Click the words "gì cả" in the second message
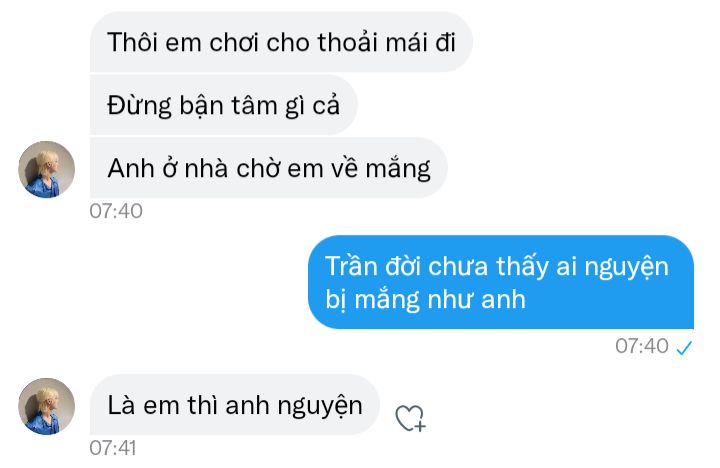Viewport: 720px width, 468px height. coord(312,106)
